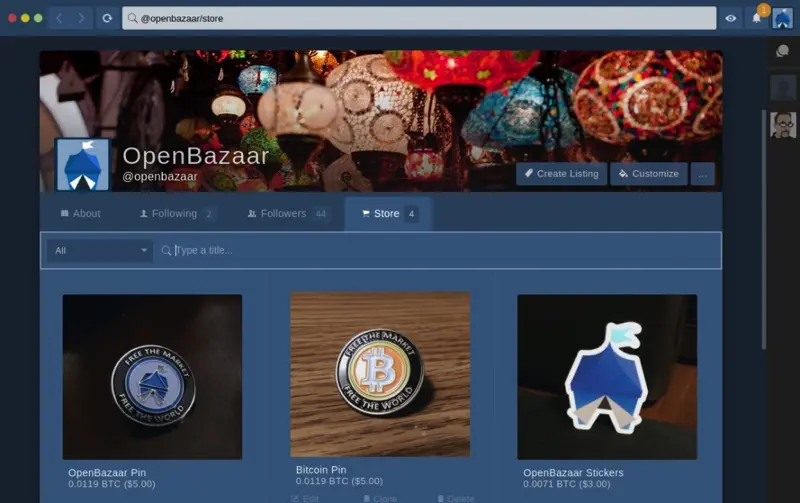Viewport: 800px width, 503px height.
Task: Open the Bitcoin Pin listing image
Action: tap(380, 374)
